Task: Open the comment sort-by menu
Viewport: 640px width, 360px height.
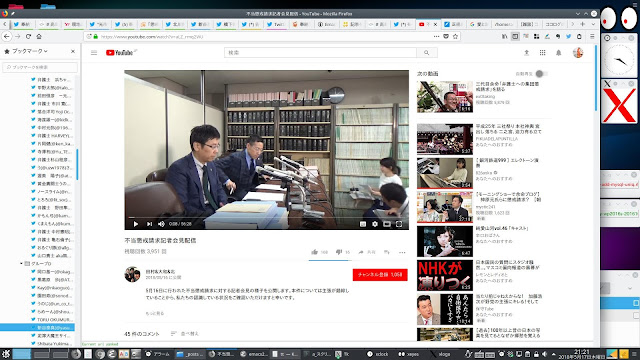Action: pos(185,334)
